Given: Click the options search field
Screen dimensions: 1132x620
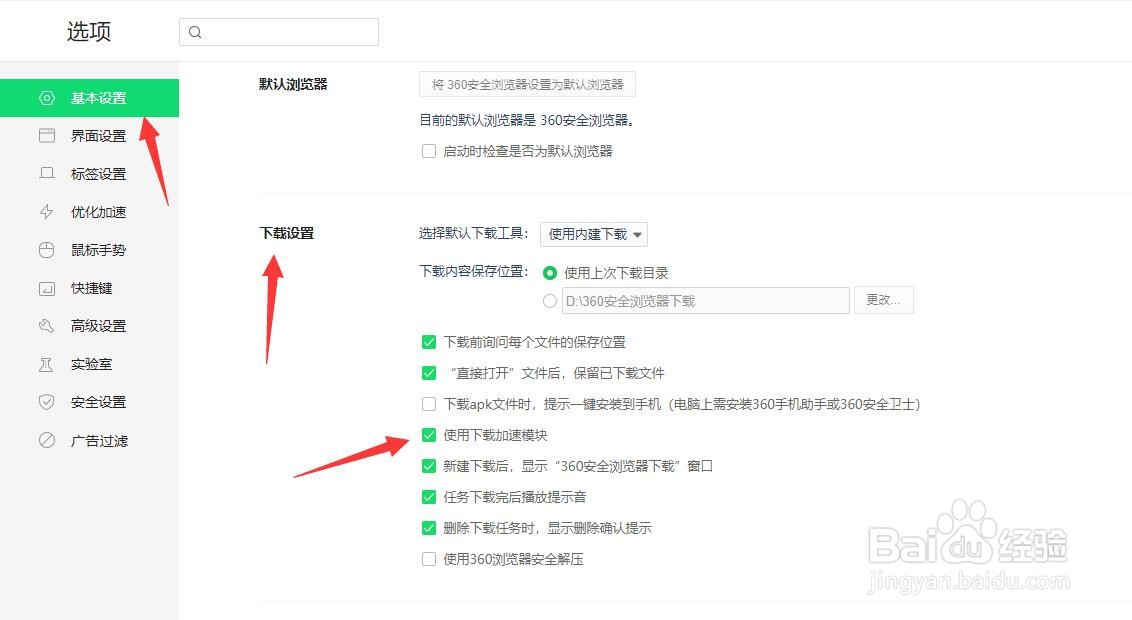Looking at the screenshot, I should point(279,32).
